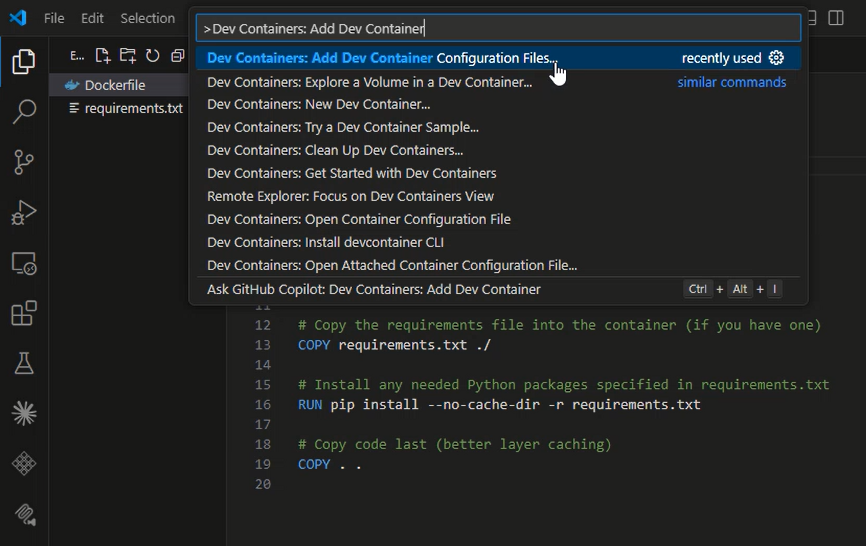The image size is (866, 546).
Task: Click the RUN pip install line
Action: tap(499, 405)
